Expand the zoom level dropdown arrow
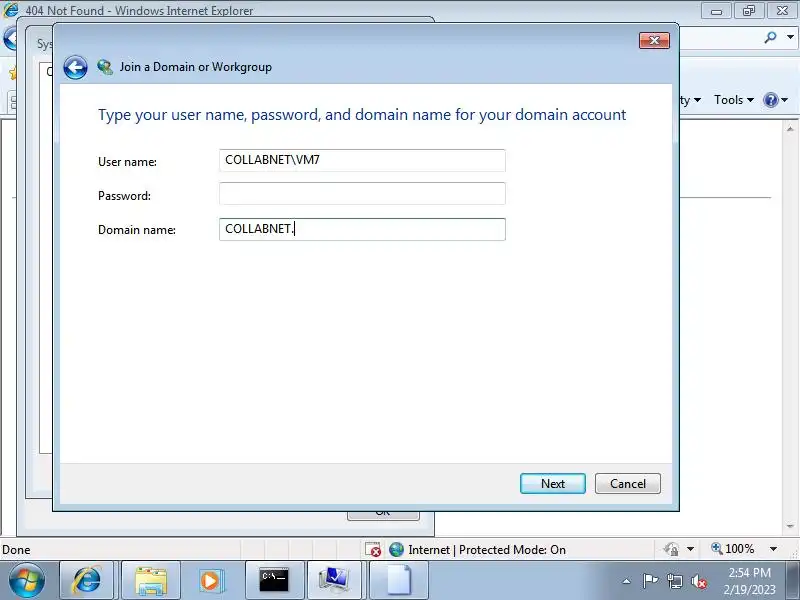The height and width of the screenshot is (600, 800). 773,549
